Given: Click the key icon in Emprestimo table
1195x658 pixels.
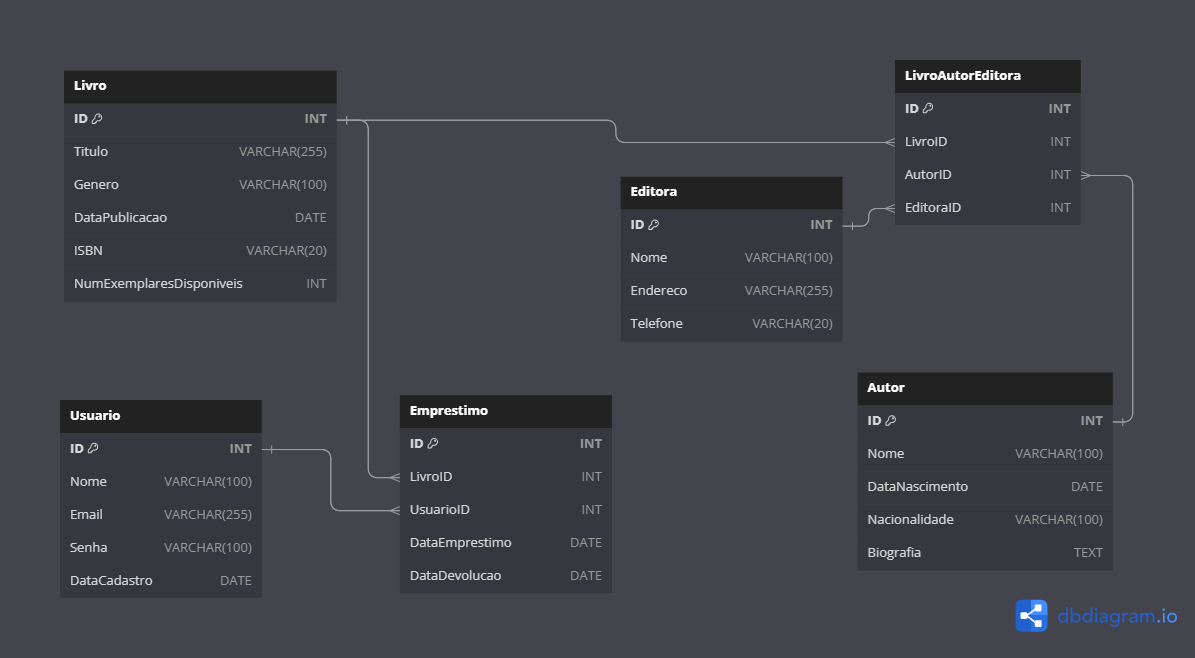Looking at the screenshot, I should click(433, 444).
